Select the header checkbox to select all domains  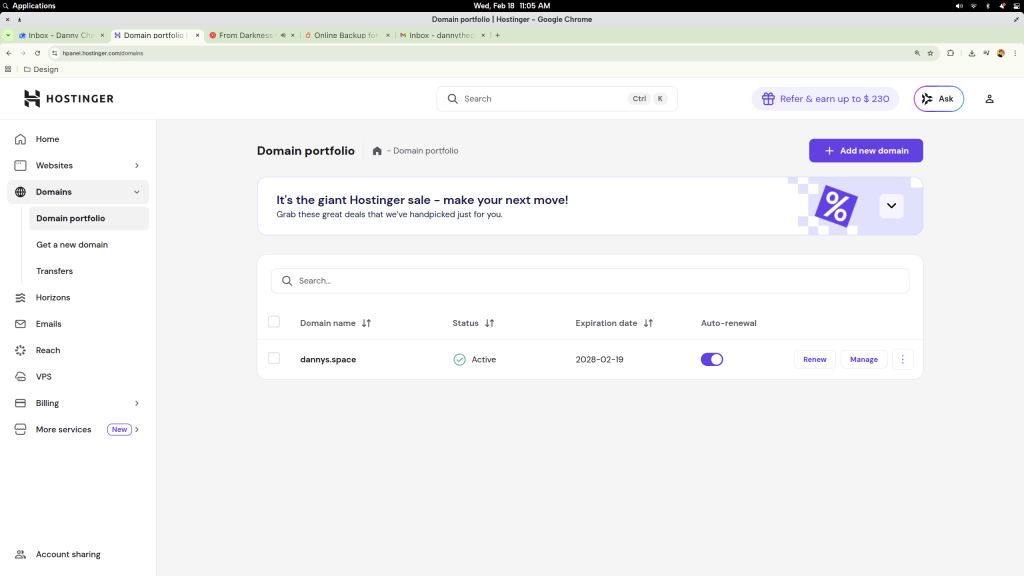274,322
